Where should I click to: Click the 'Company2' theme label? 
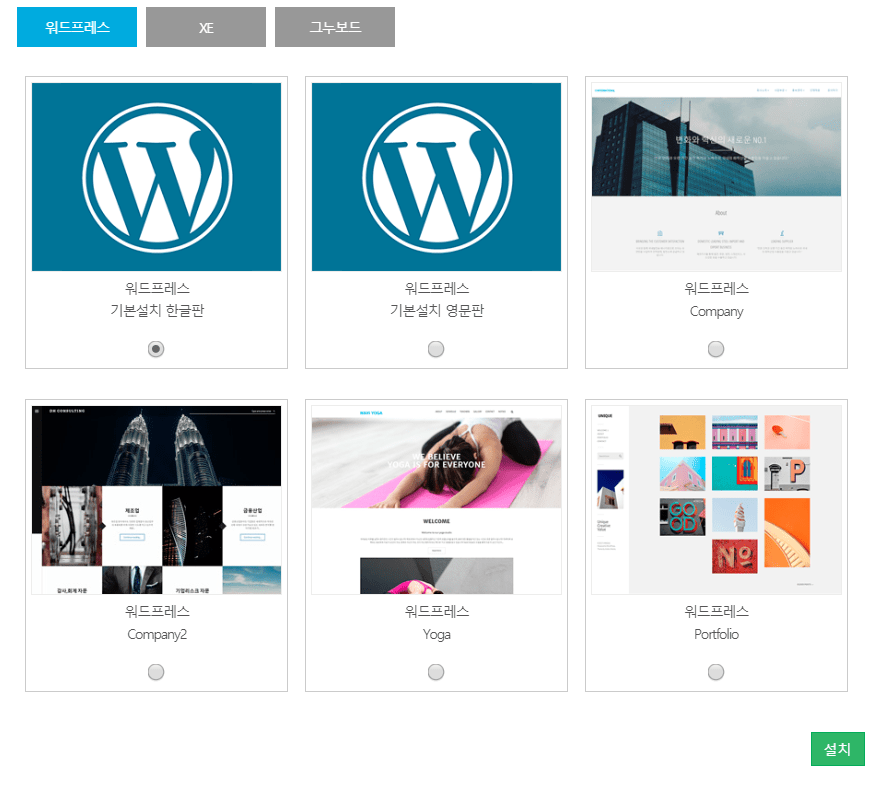[x=157, y=634]
